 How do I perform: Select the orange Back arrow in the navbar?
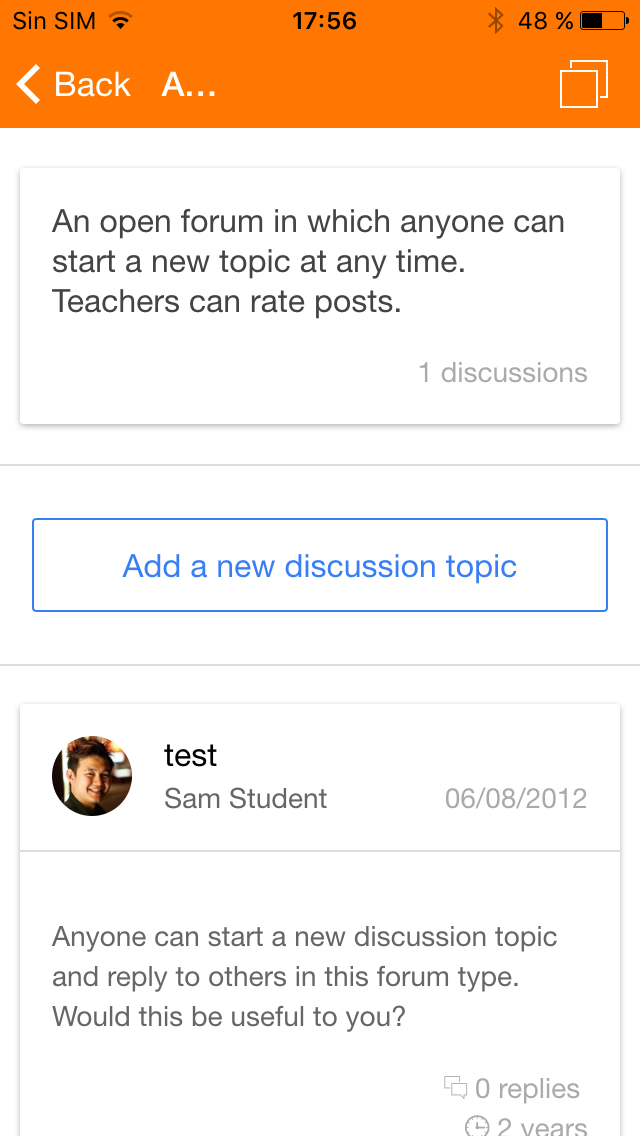[x=26, y=85]
